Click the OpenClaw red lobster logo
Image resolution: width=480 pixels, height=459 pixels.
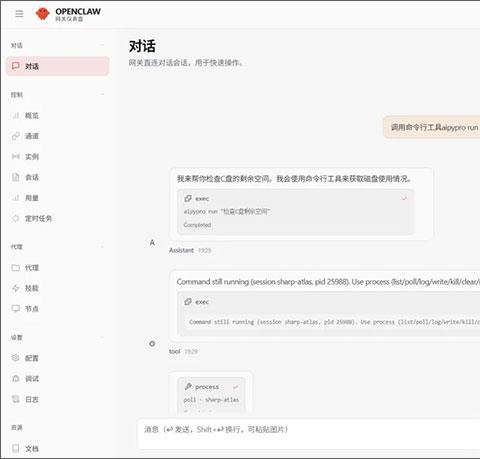click(x=42, y=14)
